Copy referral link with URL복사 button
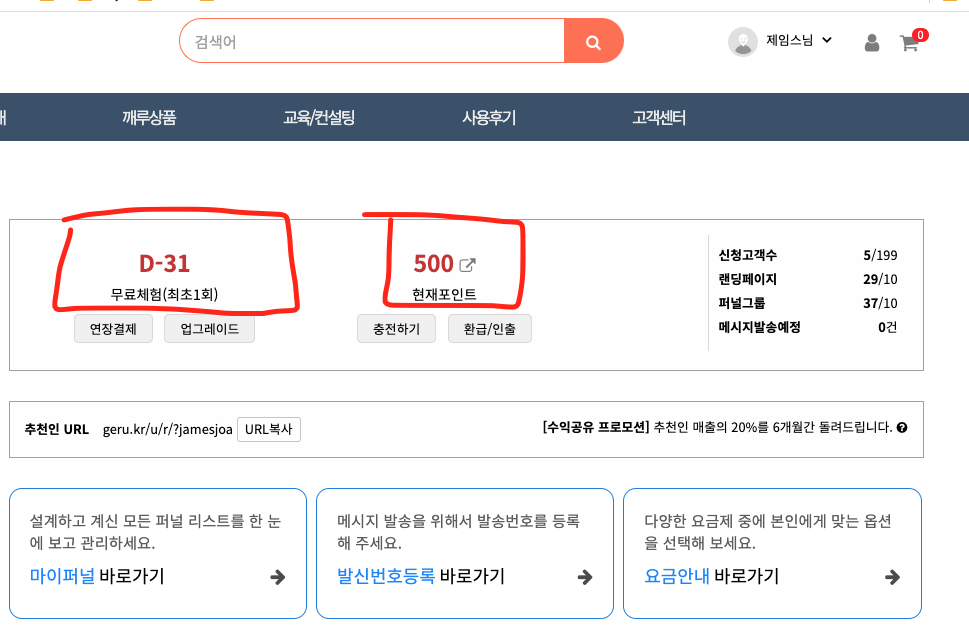This screenshot has width=969, height=636. (269, 430)
